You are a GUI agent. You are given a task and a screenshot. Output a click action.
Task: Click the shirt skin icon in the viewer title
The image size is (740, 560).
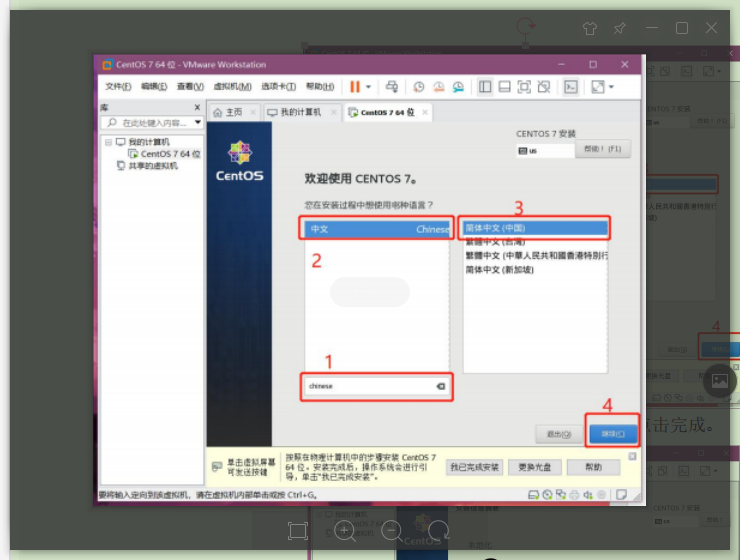590,28
